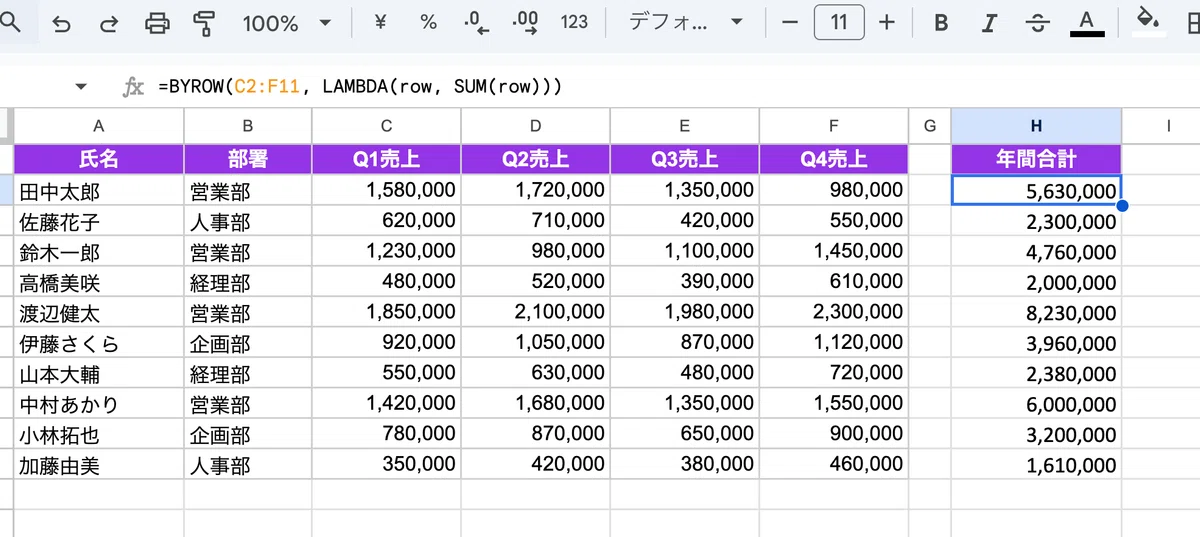Viewport: 1200px width, 537px height.
Task: Format as percent
Action: (428, 22)
